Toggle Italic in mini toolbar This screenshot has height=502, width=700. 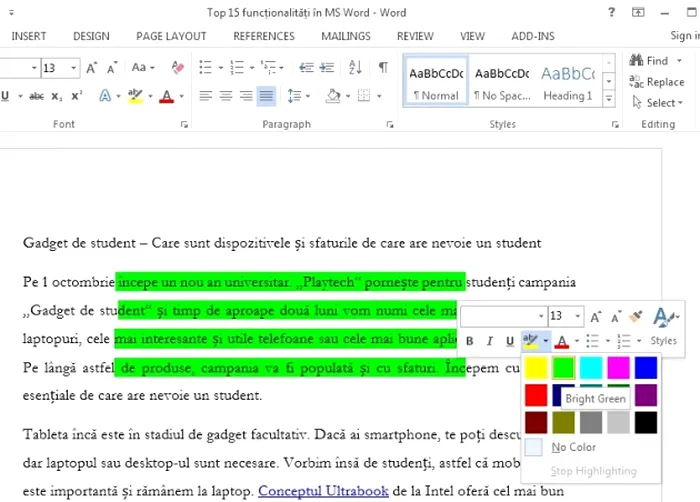pyautogui.click(x=490, y=341)
